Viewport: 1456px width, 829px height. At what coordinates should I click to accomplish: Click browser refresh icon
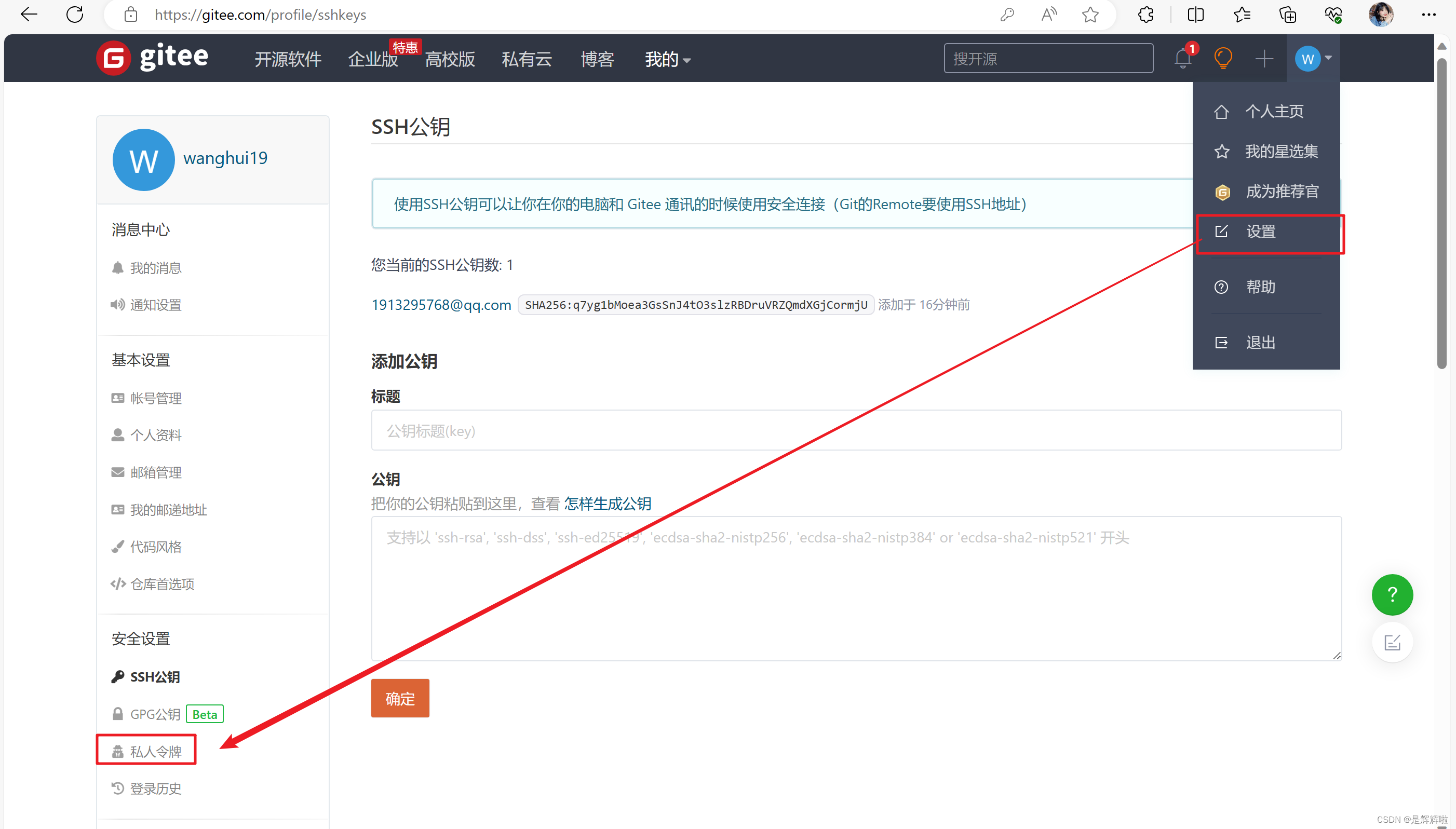75,15
